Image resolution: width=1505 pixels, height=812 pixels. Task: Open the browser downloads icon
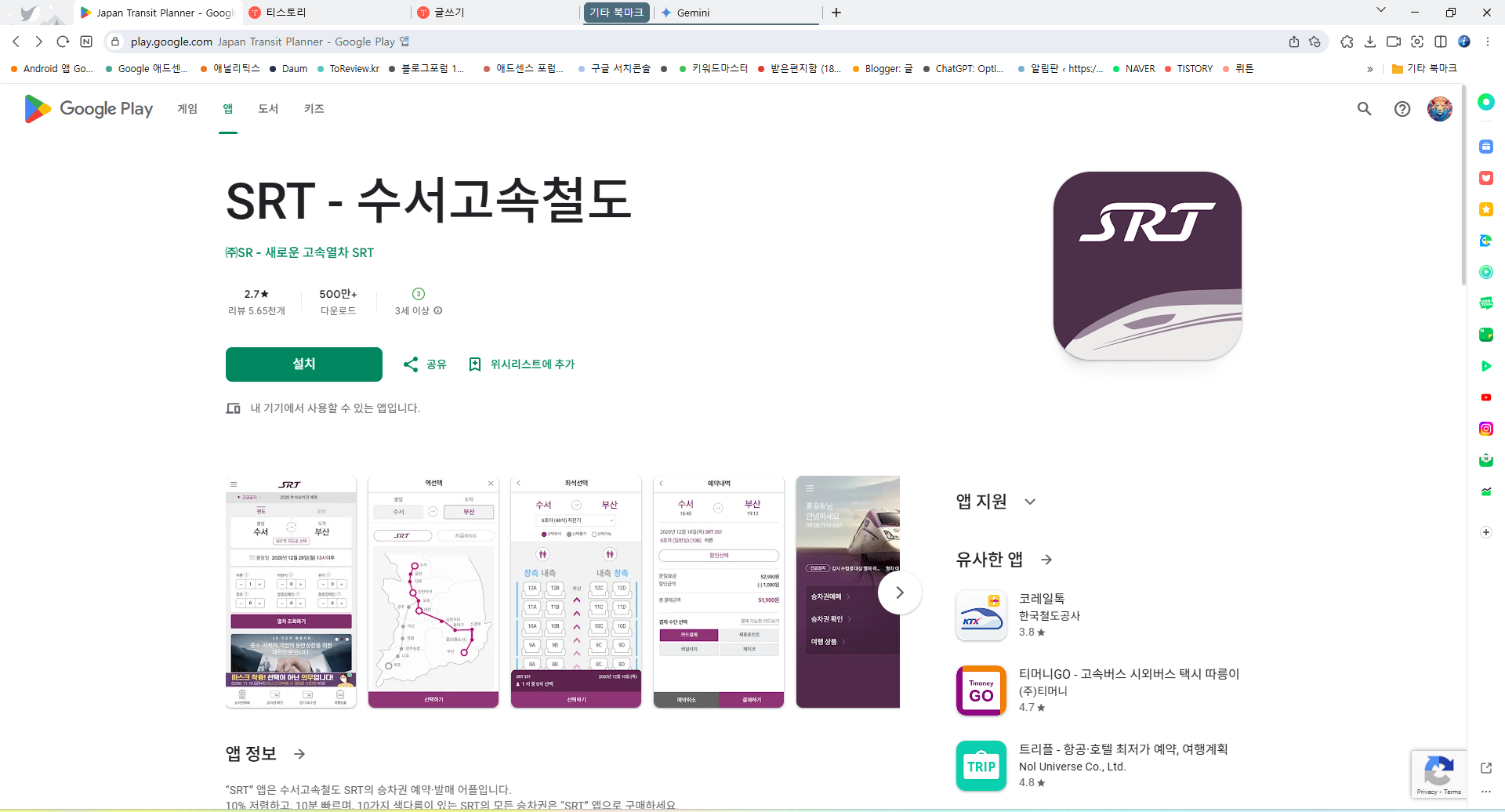click(x=1370, y=42)
